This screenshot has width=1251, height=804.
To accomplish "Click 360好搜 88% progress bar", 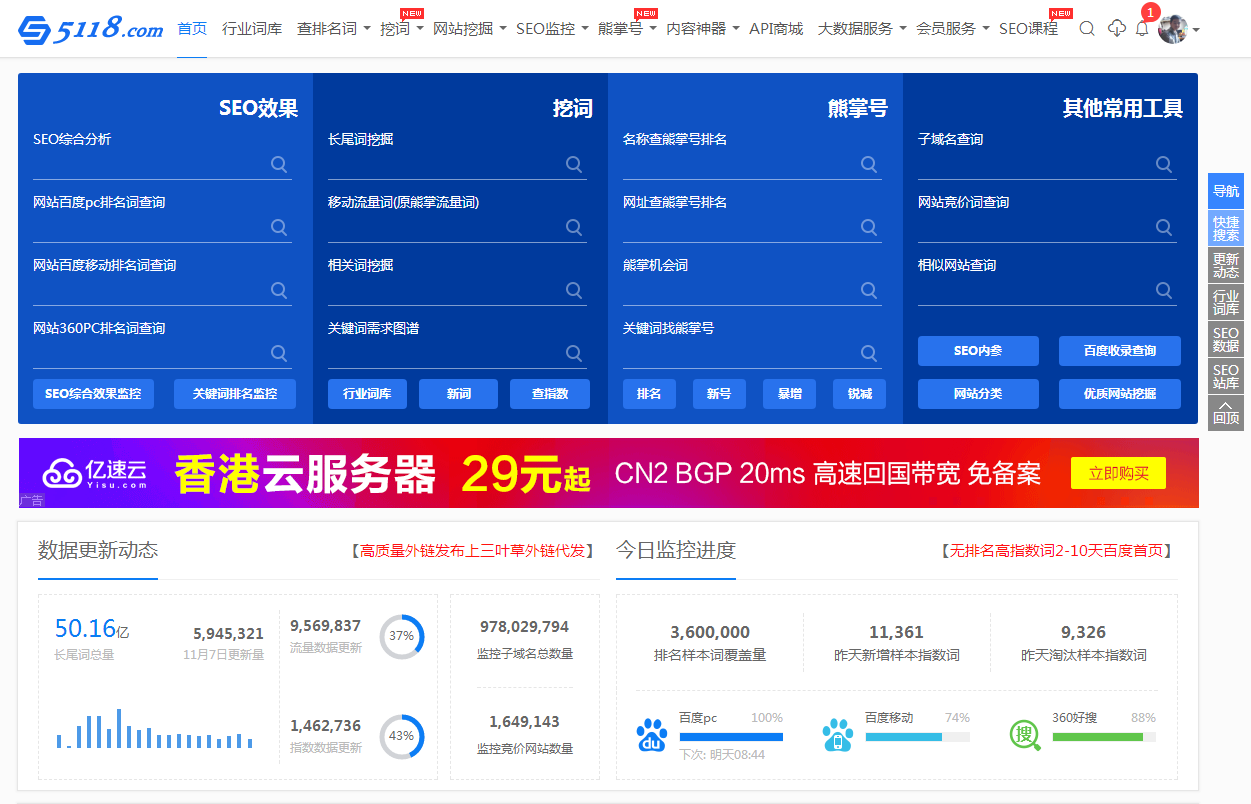I will (x=1104, y=737).
